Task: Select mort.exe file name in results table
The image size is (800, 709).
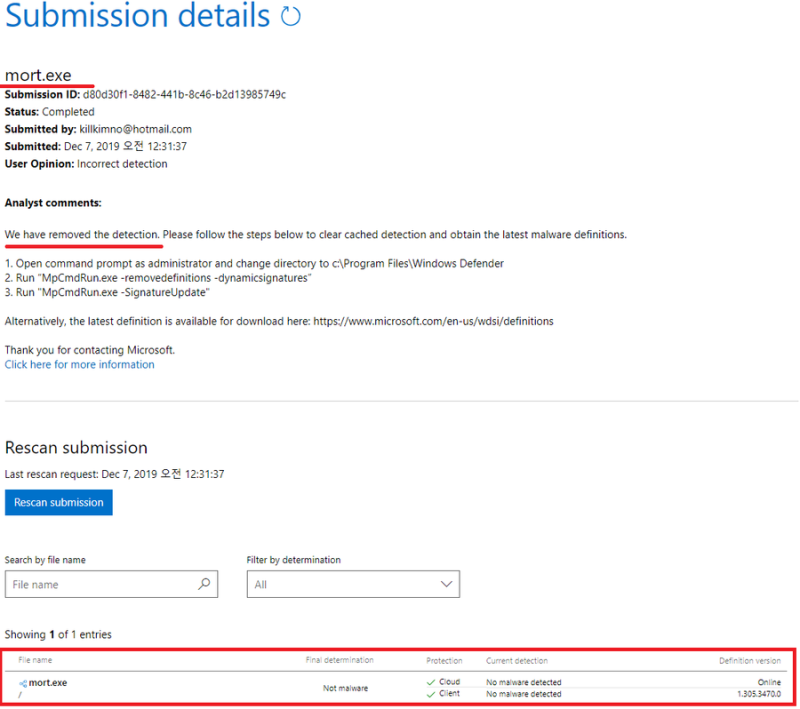Action: pos(48,683)
